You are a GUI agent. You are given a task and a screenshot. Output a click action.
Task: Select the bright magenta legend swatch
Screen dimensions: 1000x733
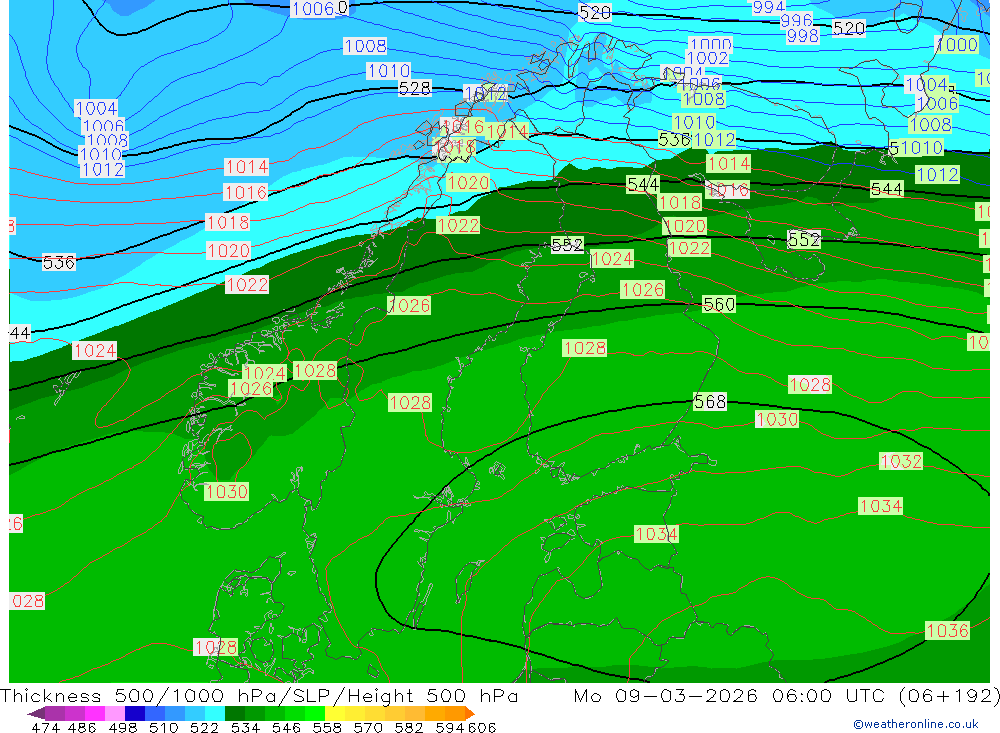[95, 713]
